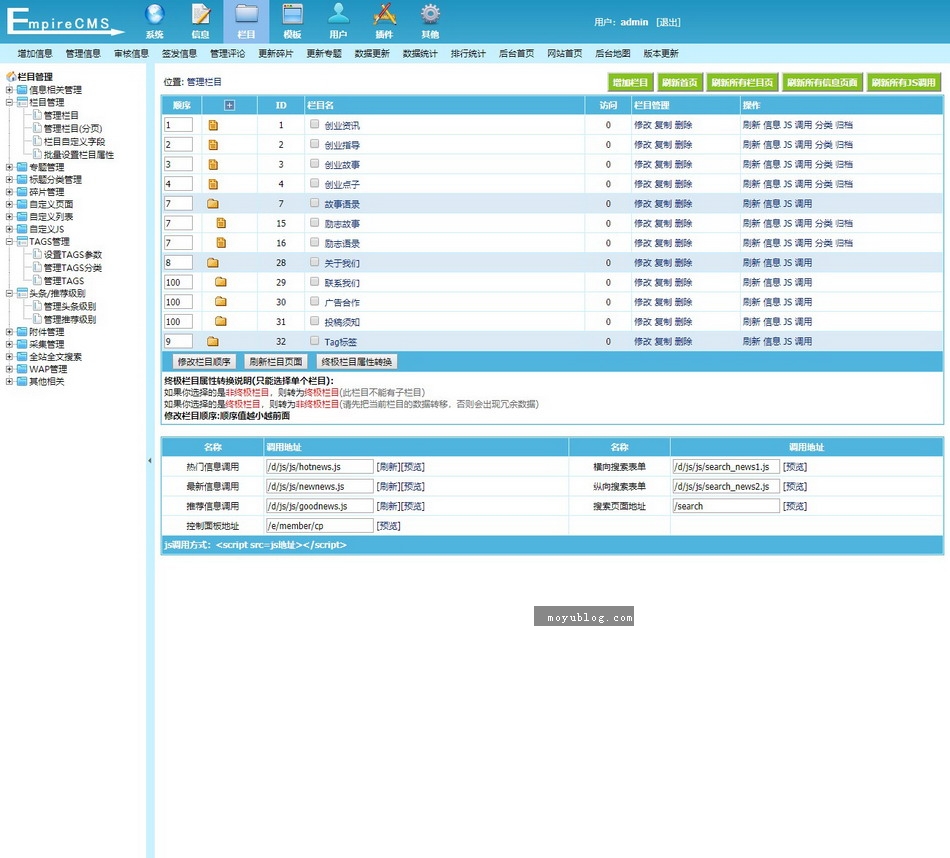Click the green 增加栏目 button
This screenshot has width=950, height=858.
[x=630, y=82]
